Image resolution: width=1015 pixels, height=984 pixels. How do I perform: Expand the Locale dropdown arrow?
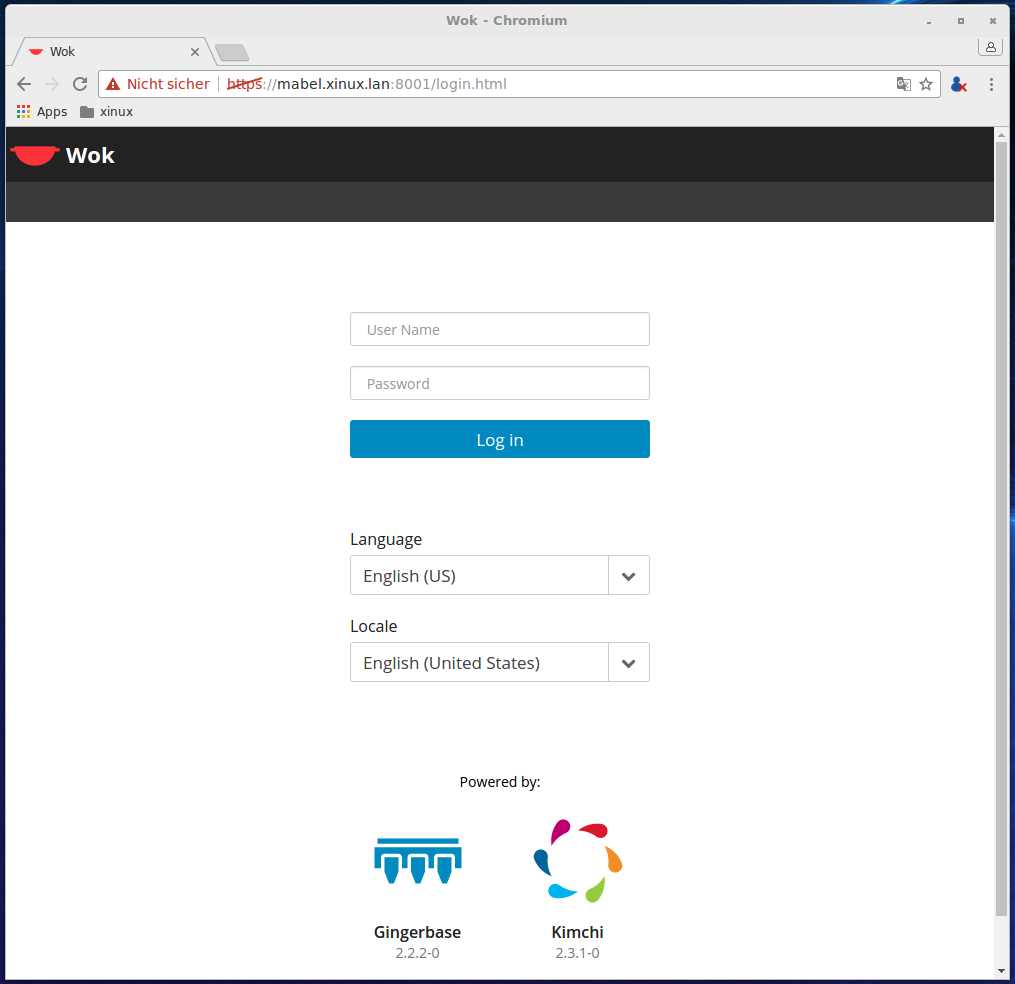point(628,663)
